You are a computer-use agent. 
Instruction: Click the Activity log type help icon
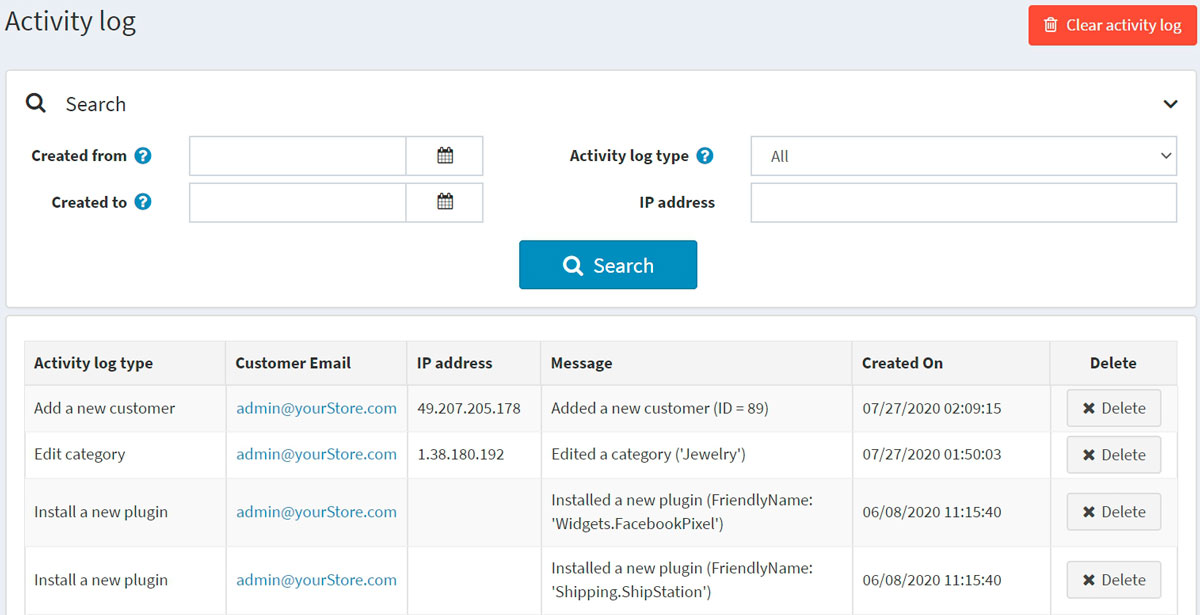(705, 156)
